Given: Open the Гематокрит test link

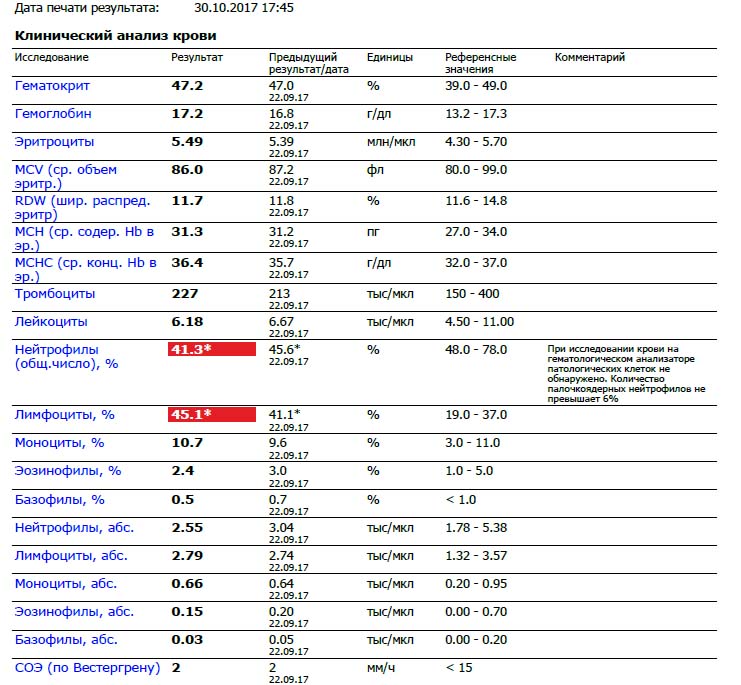Looking at the screenshot, I should coord(52,86).
